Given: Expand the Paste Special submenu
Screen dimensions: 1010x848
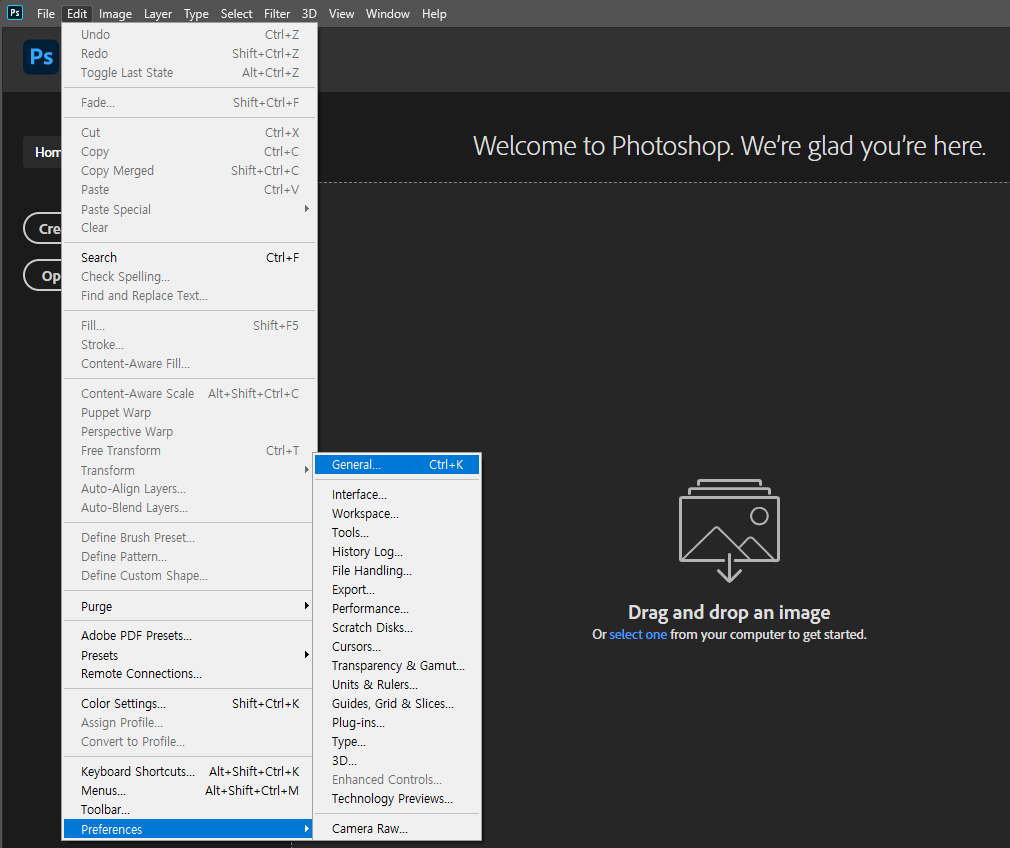Looking at the screenshot, I should click(189, 209).
